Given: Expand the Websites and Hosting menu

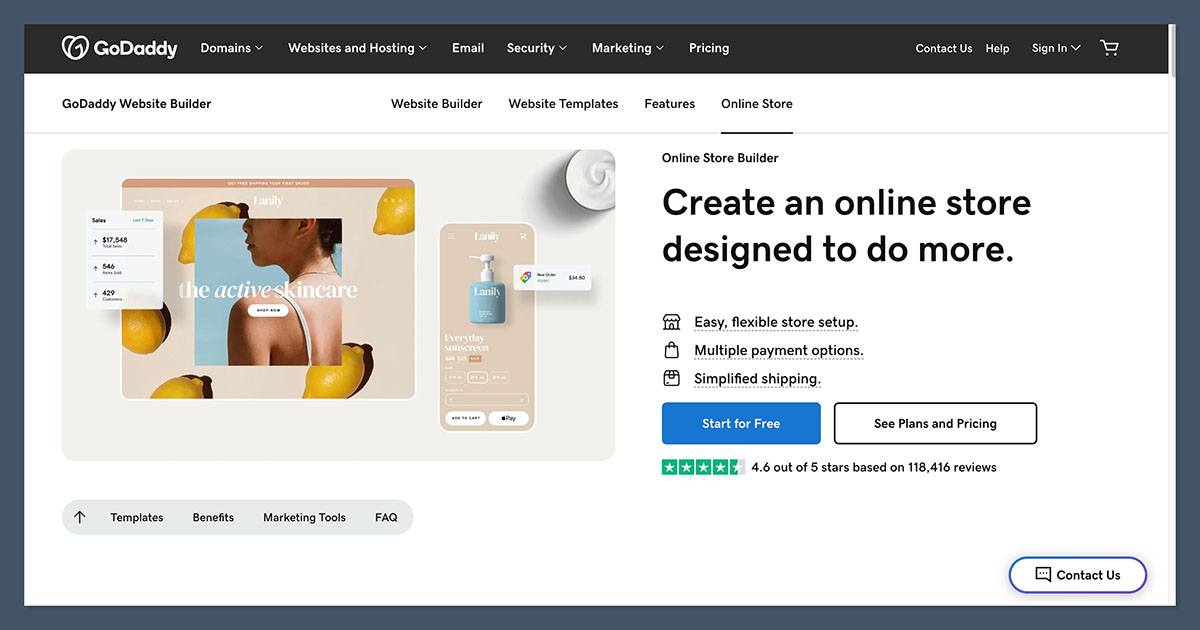Looking at the screenshot, I should [357, 48].
